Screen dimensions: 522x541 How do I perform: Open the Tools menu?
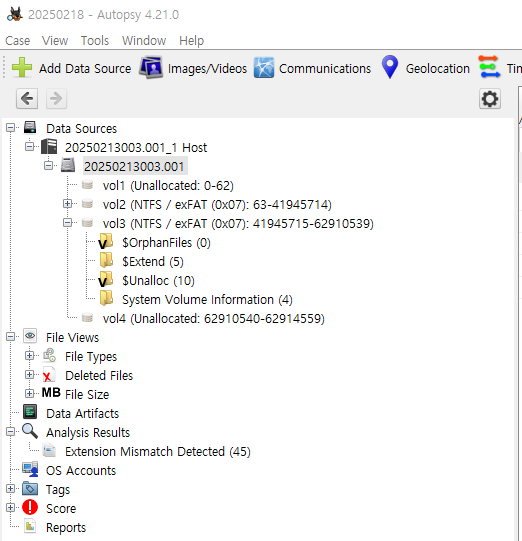(95, 41)
